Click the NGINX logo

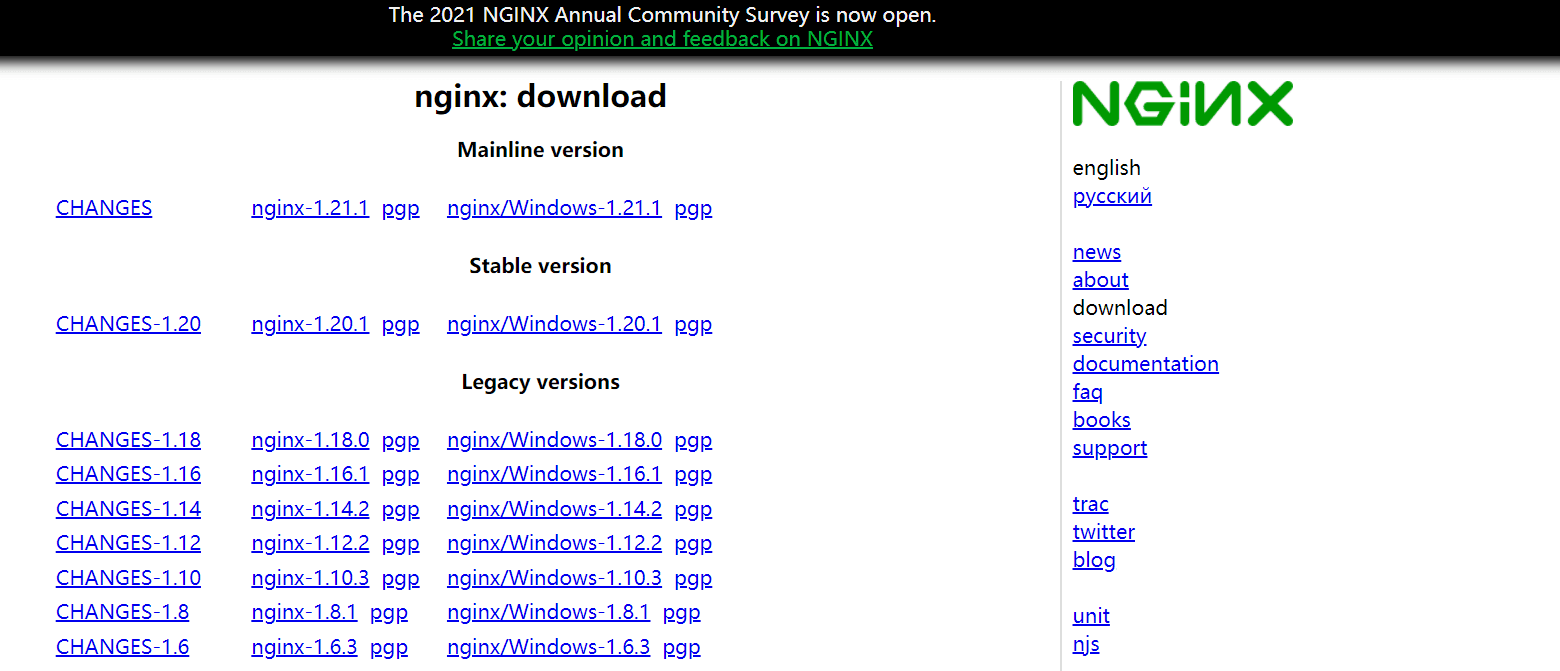pos(1182,104)
